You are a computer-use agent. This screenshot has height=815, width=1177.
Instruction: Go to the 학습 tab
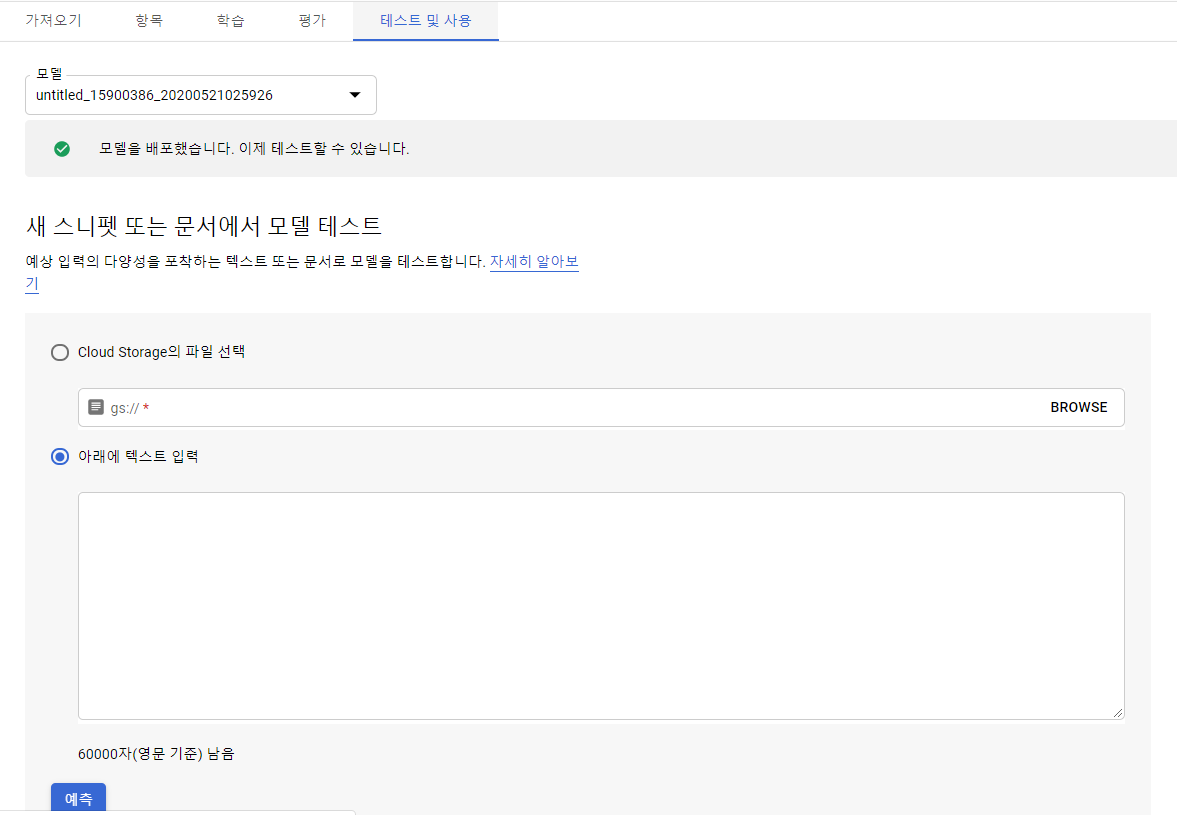230,20
